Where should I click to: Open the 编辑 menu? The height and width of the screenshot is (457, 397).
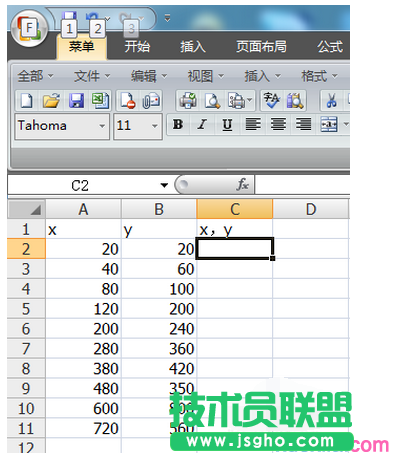click(x=149, y=76)
